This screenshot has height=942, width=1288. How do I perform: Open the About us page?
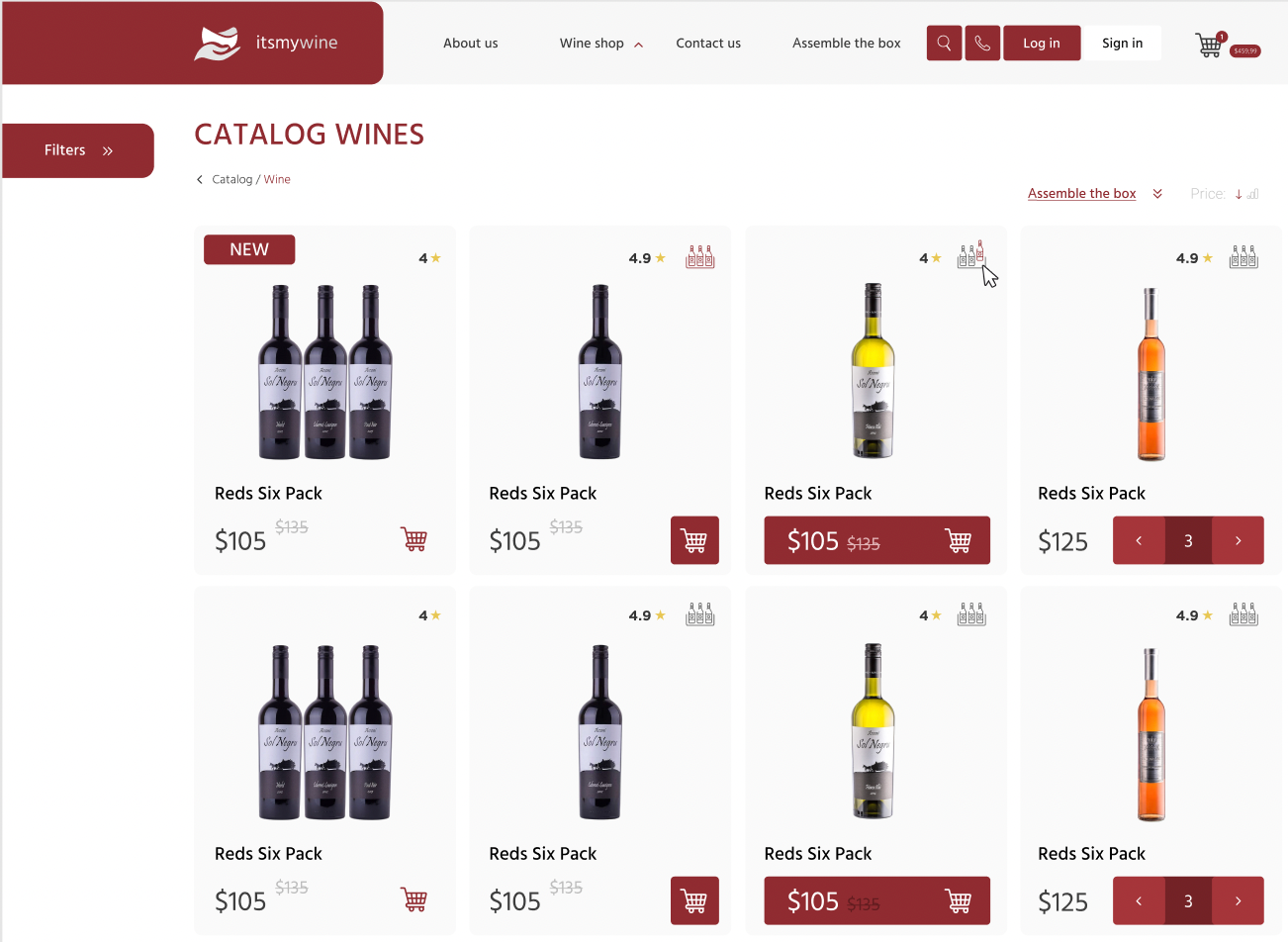point(470,44)
